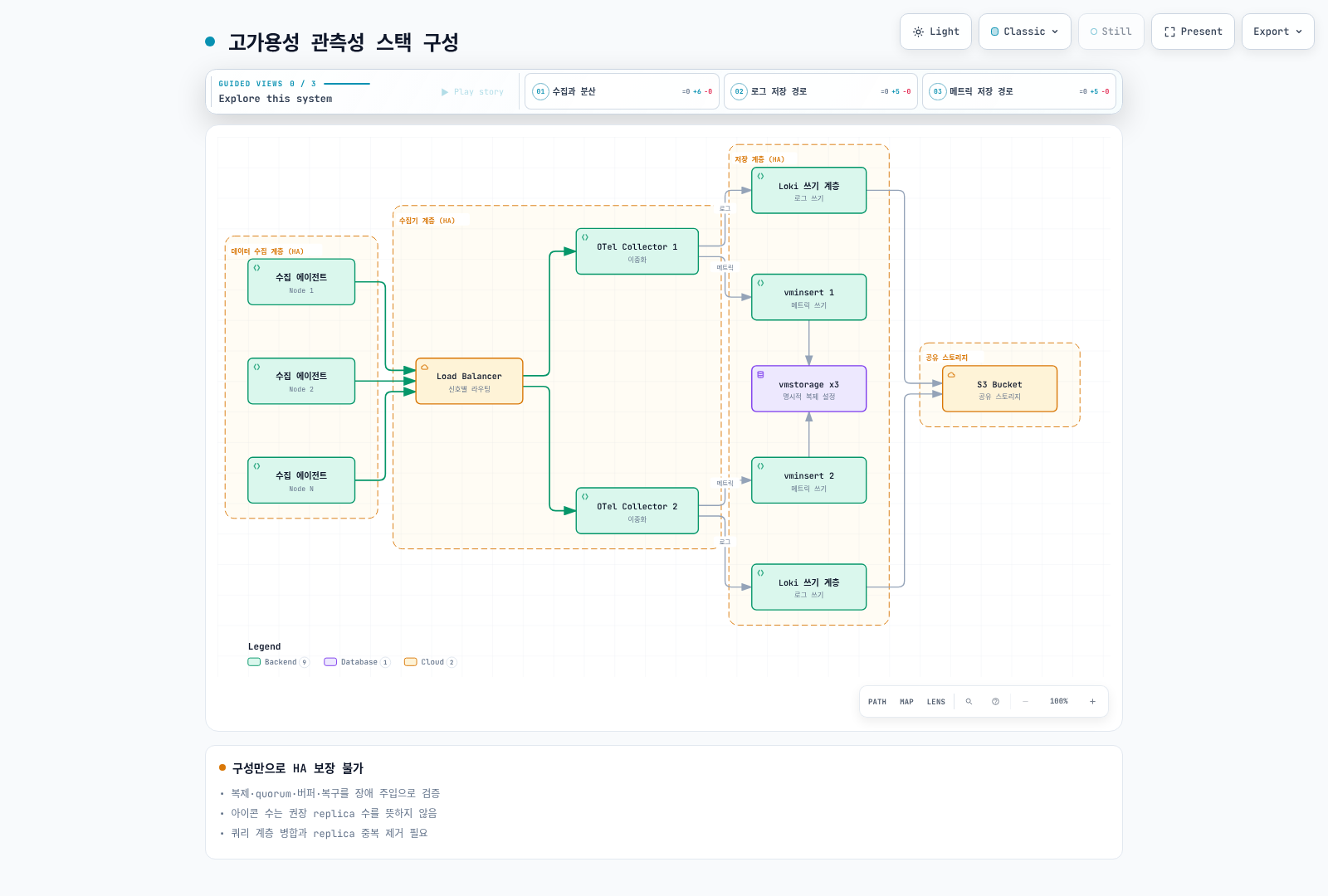
Task: Click the cloud icon on Load Balancer
Action: [x=424, y=368]
